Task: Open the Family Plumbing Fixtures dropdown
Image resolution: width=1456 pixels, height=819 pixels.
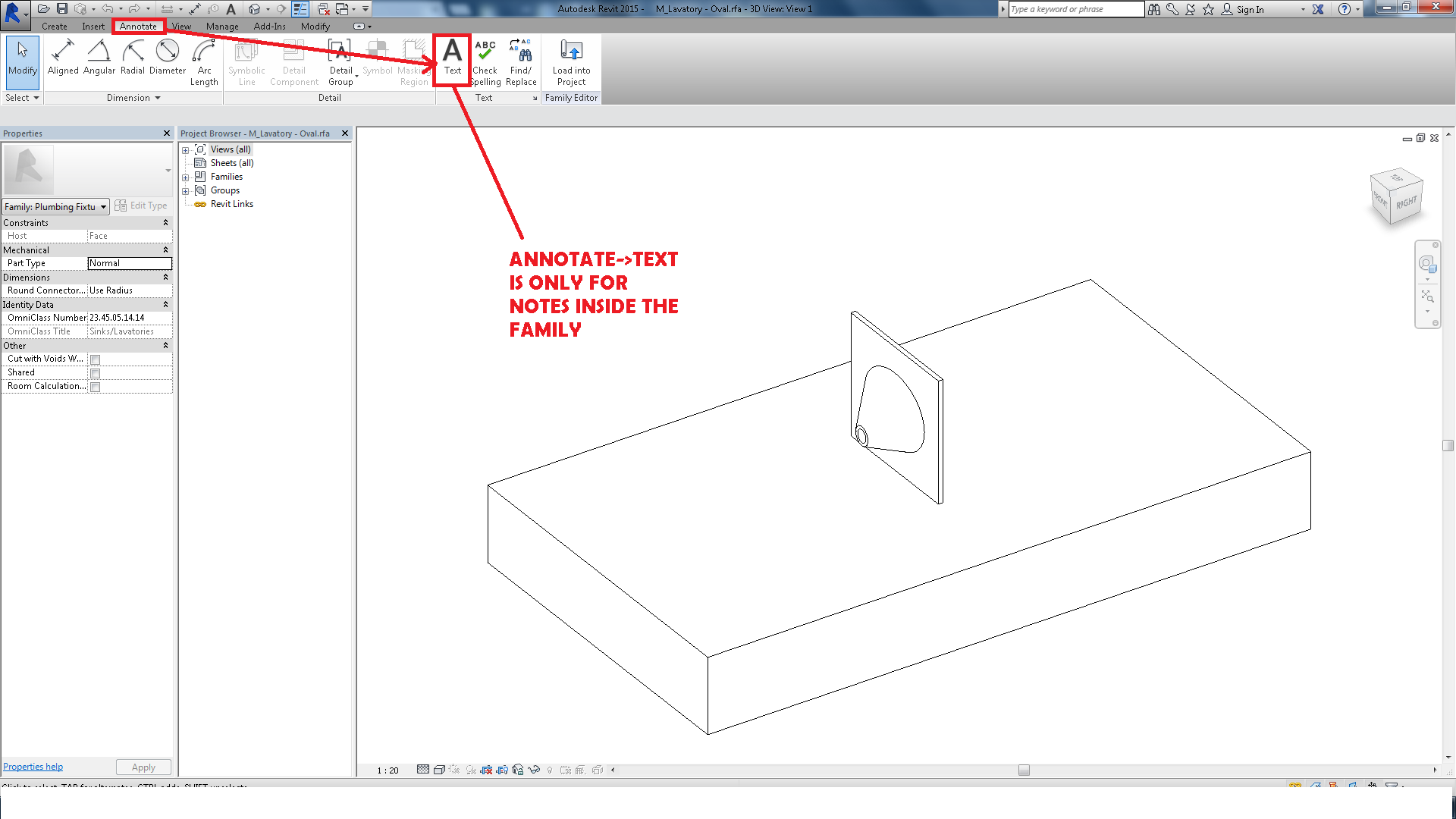Action: [x=104, y=206]
